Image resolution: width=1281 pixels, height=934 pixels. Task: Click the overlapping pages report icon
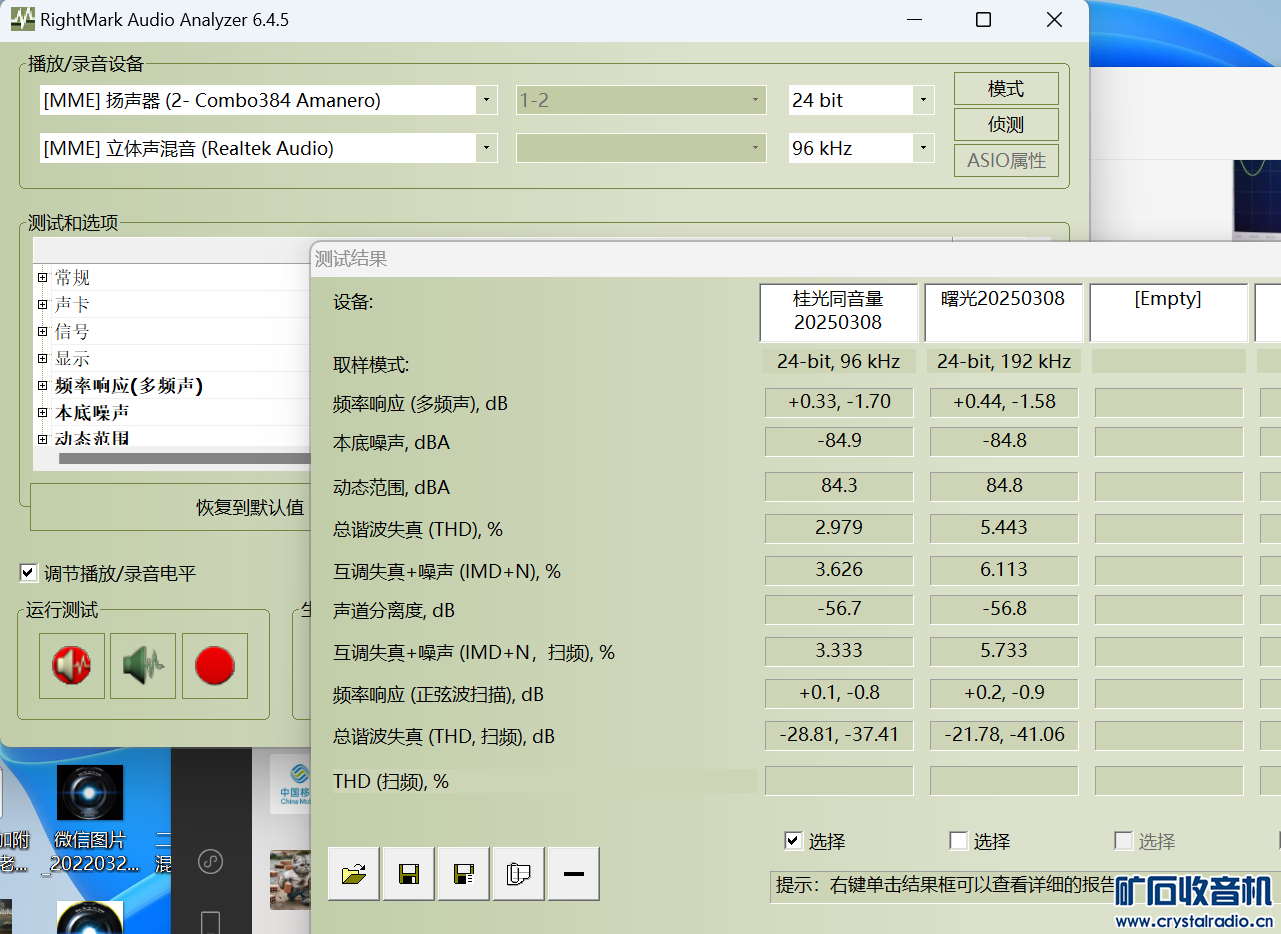[518, 874]
